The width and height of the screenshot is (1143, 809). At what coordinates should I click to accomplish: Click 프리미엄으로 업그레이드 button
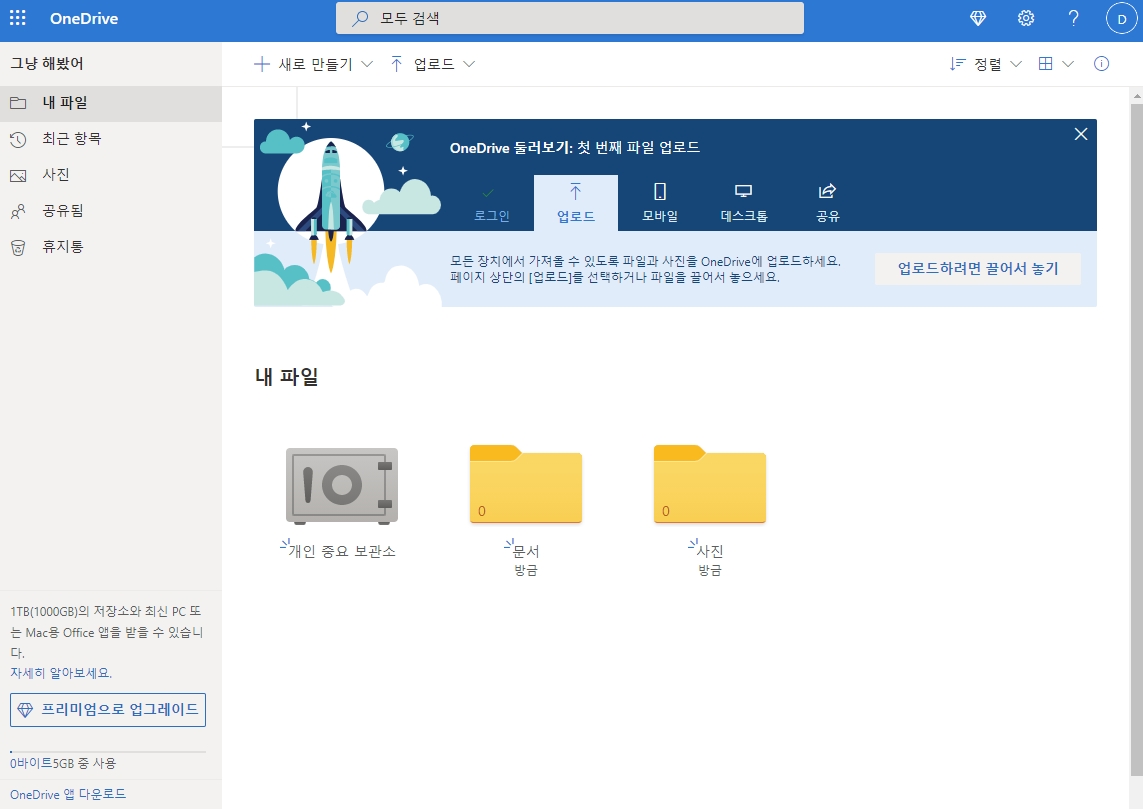click(108, 710)
